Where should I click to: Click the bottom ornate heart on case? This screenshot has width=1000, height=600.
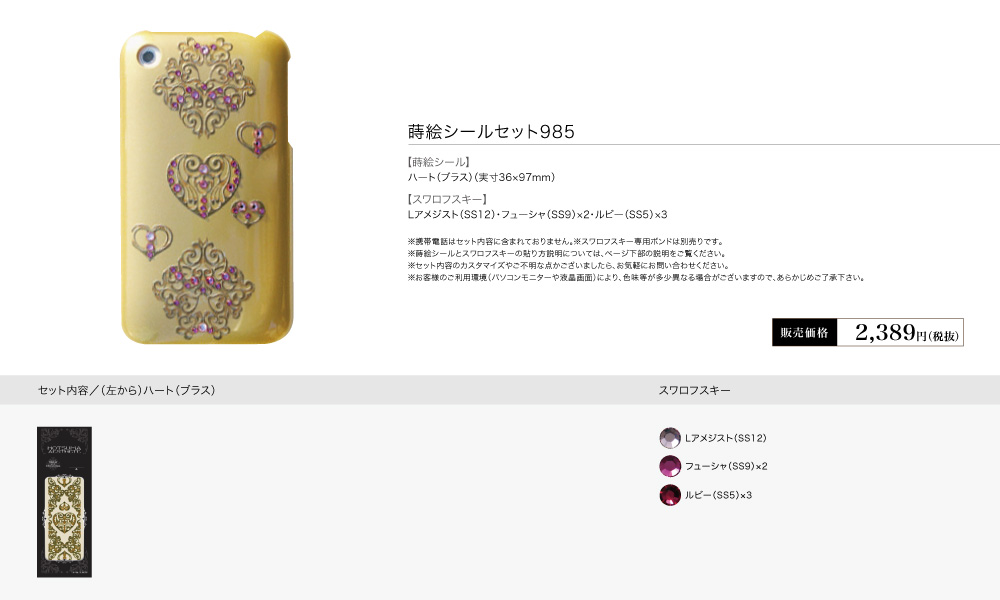click(204, 289)
